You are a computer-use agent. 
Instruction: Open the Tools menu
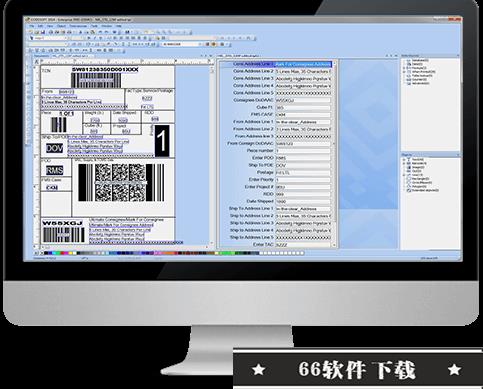(94, 26)
